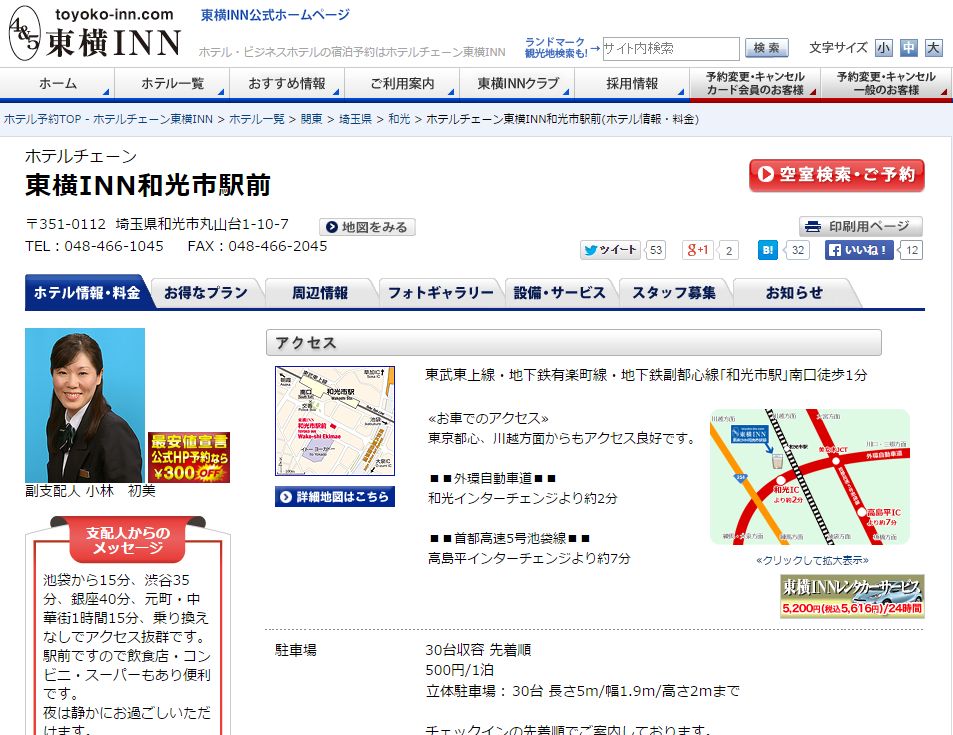This screenshot has width=953, height=735.
Task: Click the 最安値宣言 ¥300 OFF banner
Action: [x=189, y=457]
